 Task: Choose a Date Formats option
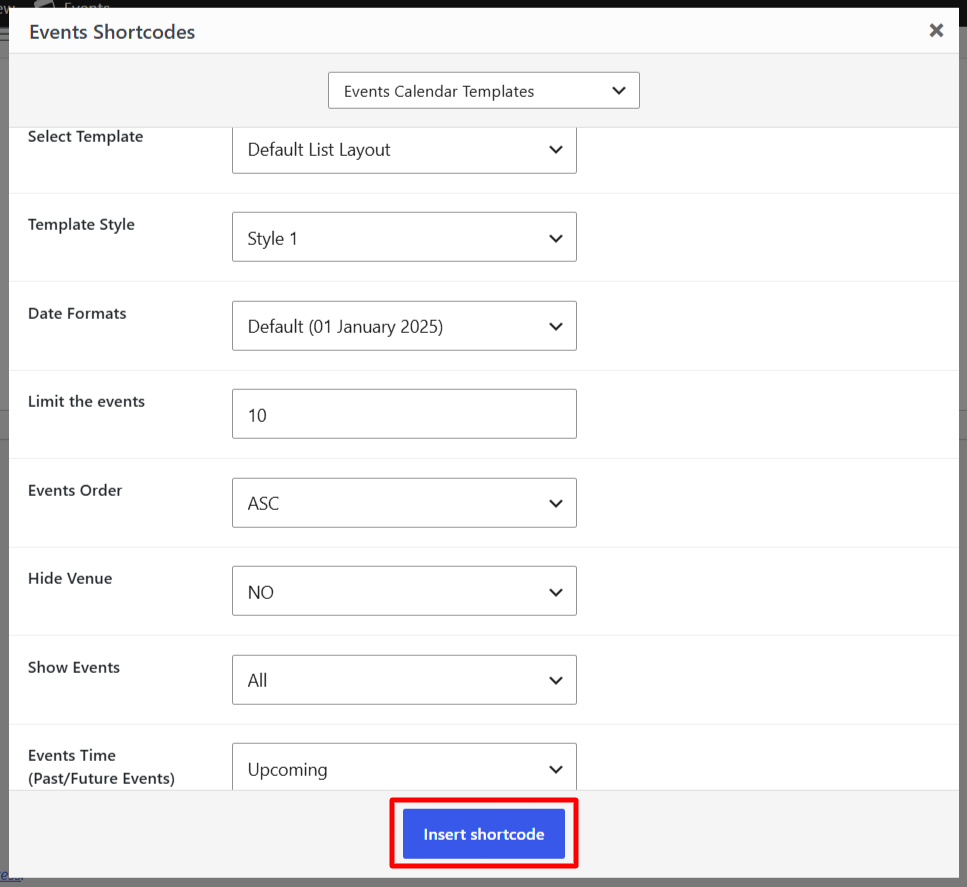coord(404,326)
